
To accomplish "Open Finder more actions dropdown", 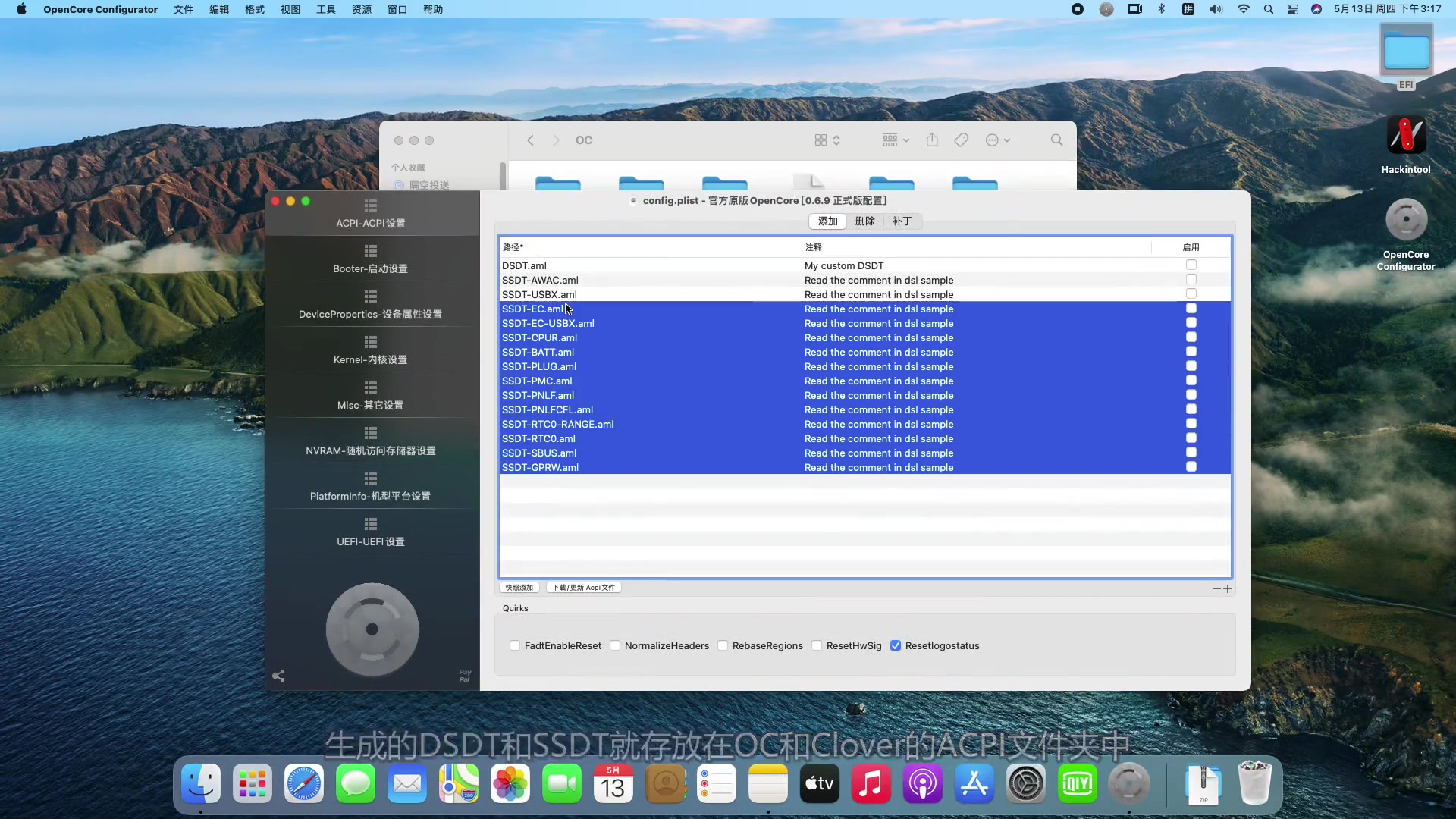I will click(x=997, y=140).
